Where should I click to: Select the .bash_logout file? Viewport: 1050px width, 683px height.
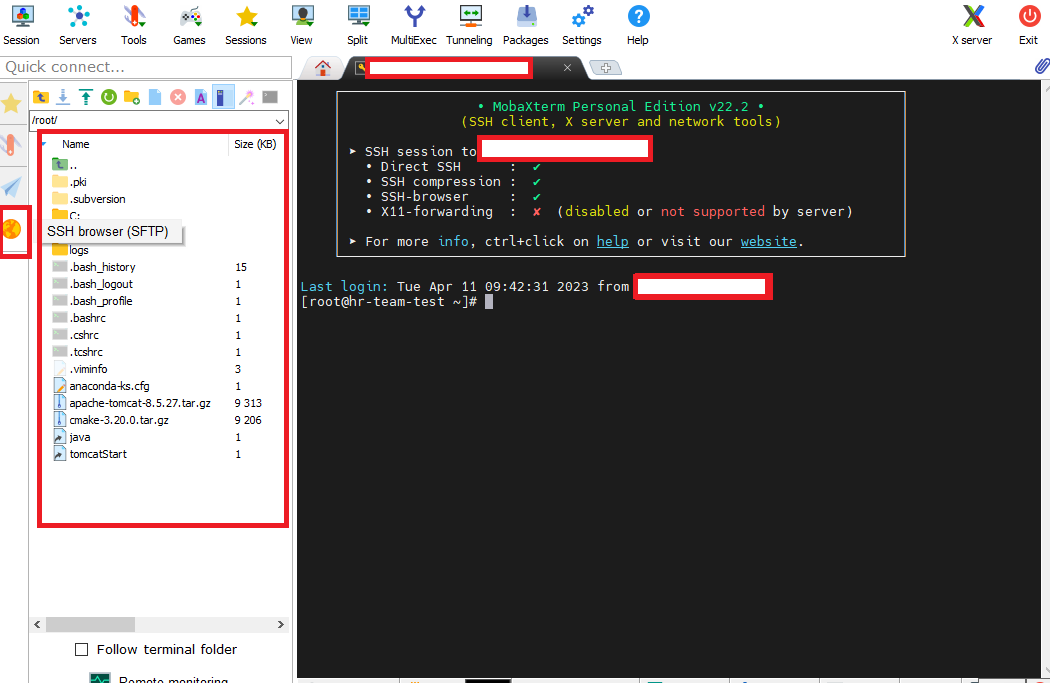click(x=92, y=284)
